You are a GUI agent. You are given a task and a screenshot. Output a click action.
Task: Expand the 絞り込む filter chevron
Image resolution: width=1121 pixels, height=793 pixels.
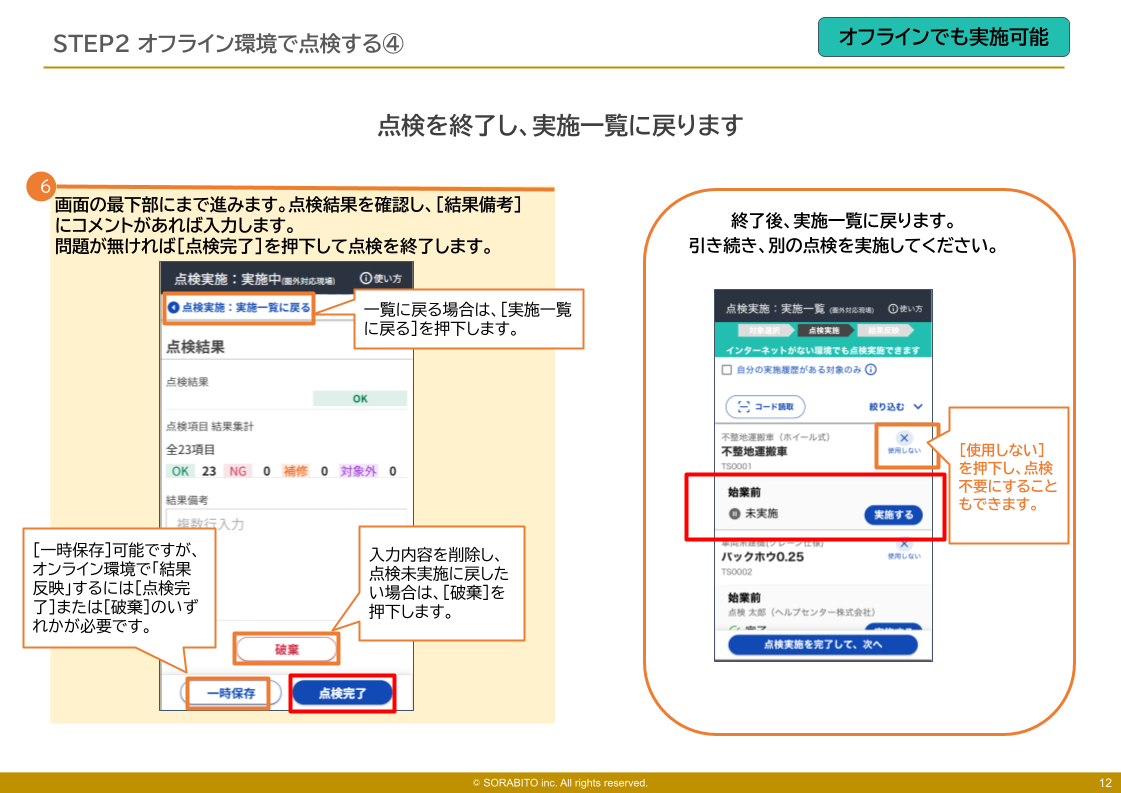(x=918, y=407)
